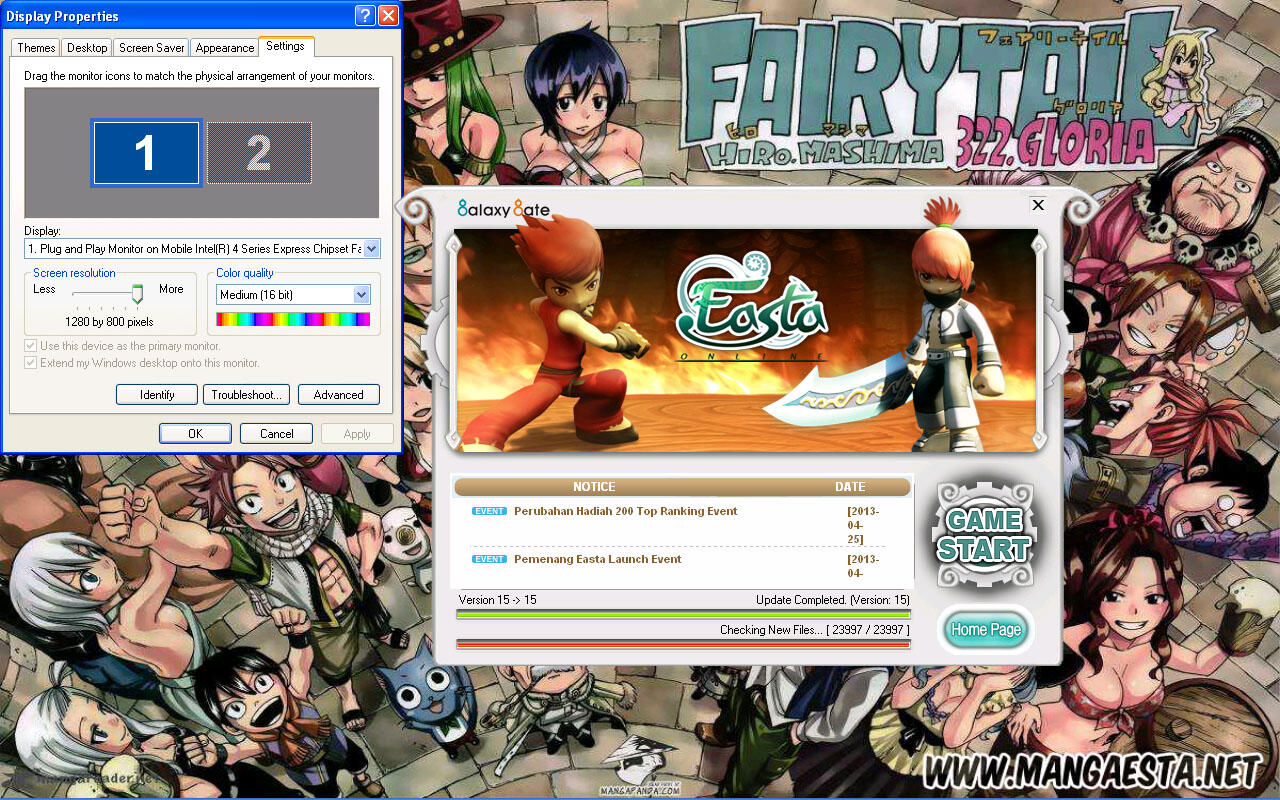Click the Settings tab
Viewport: 1280px width, 800px height.
[286, 46]
